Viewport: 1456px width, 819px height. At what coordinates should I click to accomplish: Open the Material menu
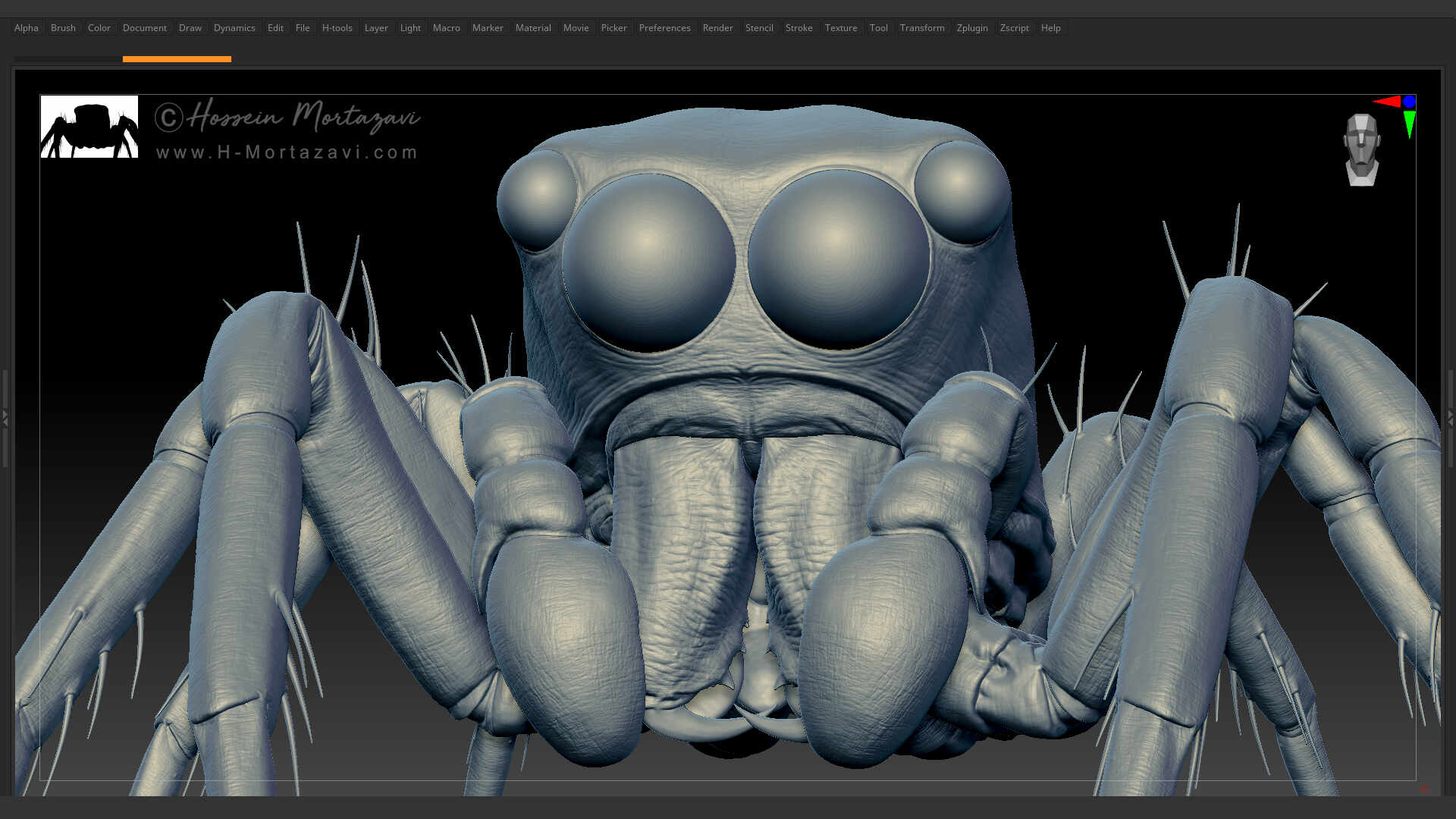(x=533, y=28)
